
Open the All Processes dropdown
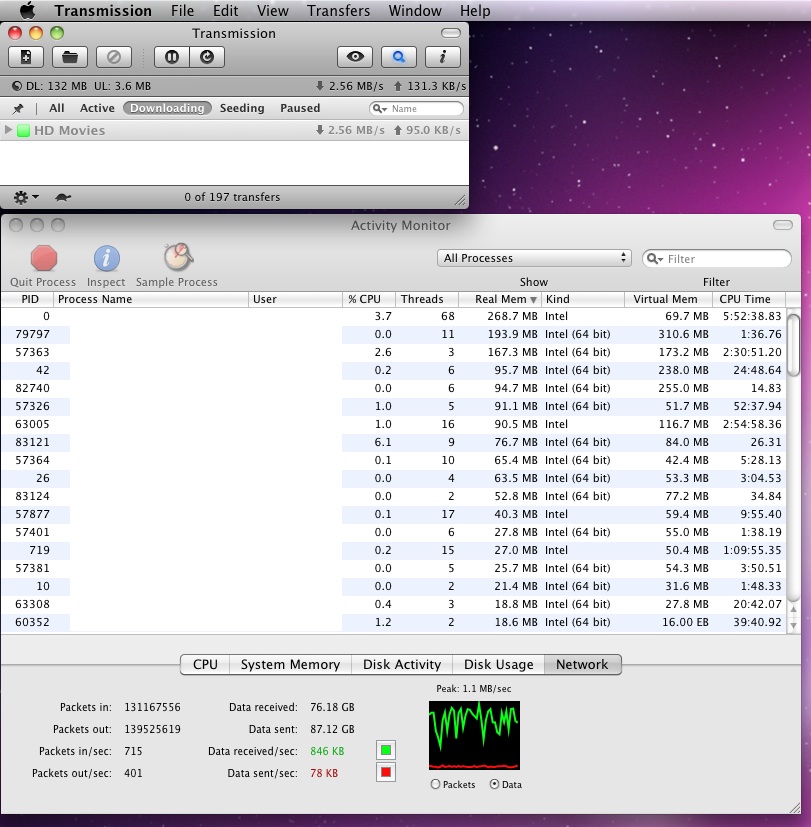[534, 258]
